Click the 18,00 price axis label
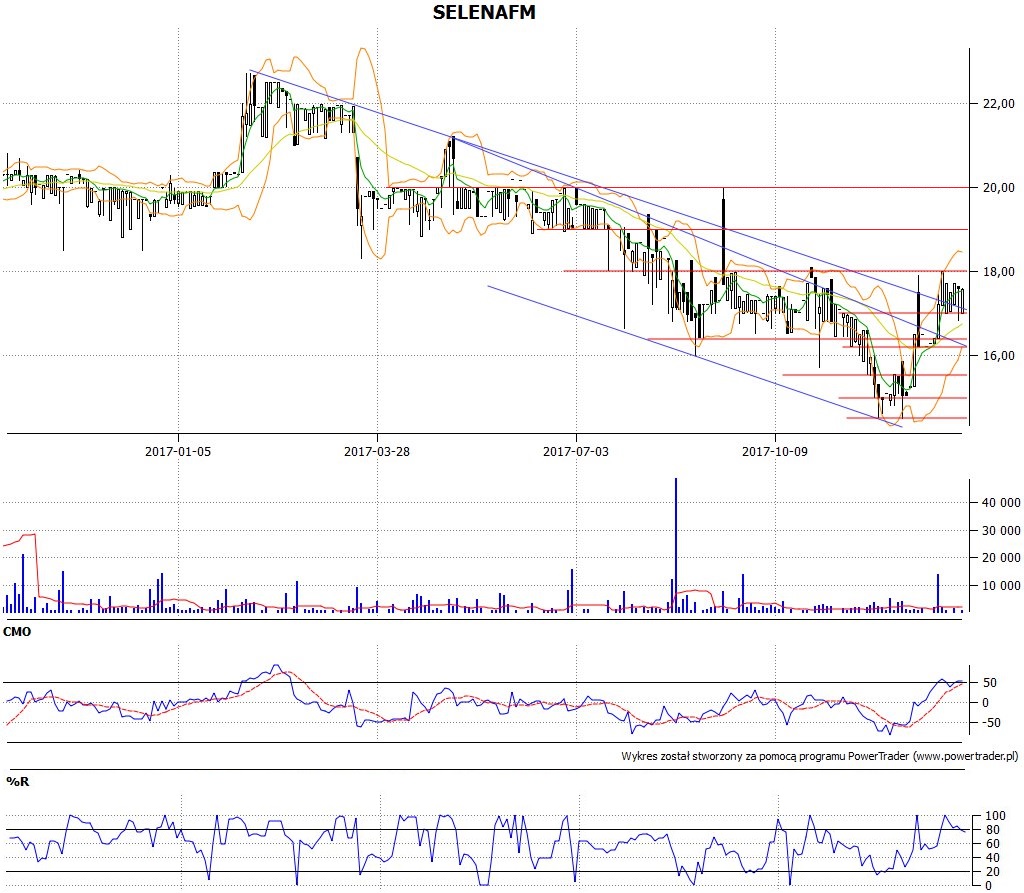Viewport: 1024px width, 893px height. 999,272
